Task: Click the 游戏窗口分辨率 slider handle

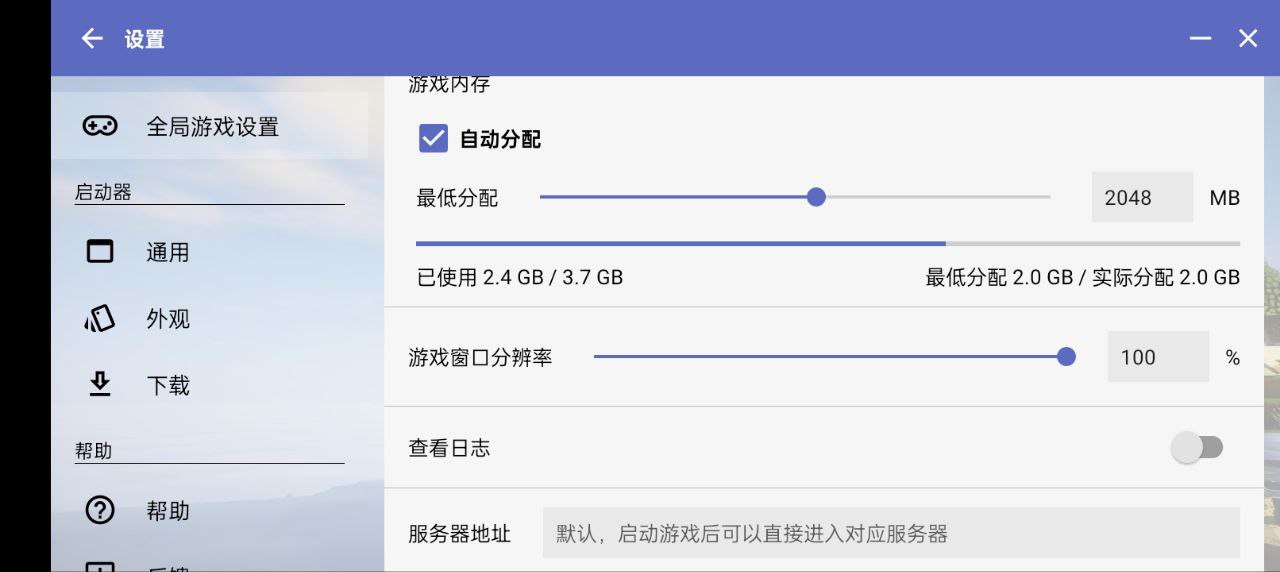Action: pyautogui.click(x=1066, y=357)
